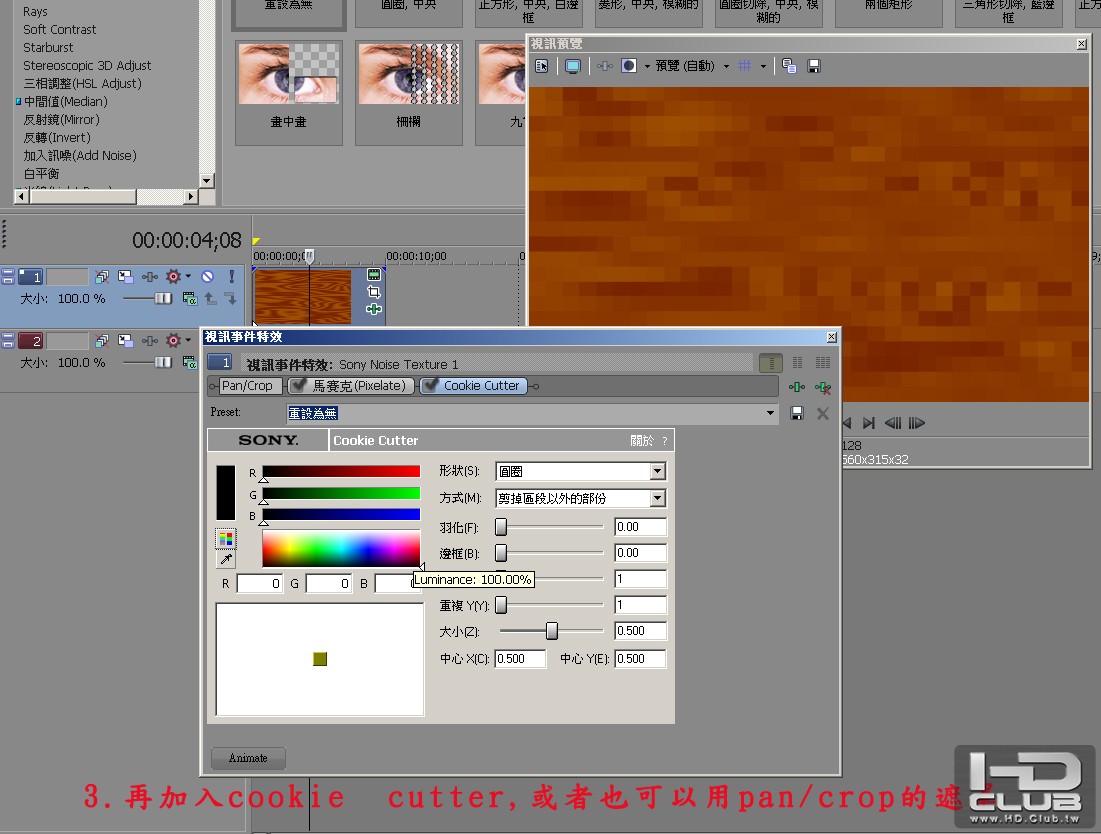Click the Size slider handle
The height and width of the screenshot is (834, 1101).
552,630
